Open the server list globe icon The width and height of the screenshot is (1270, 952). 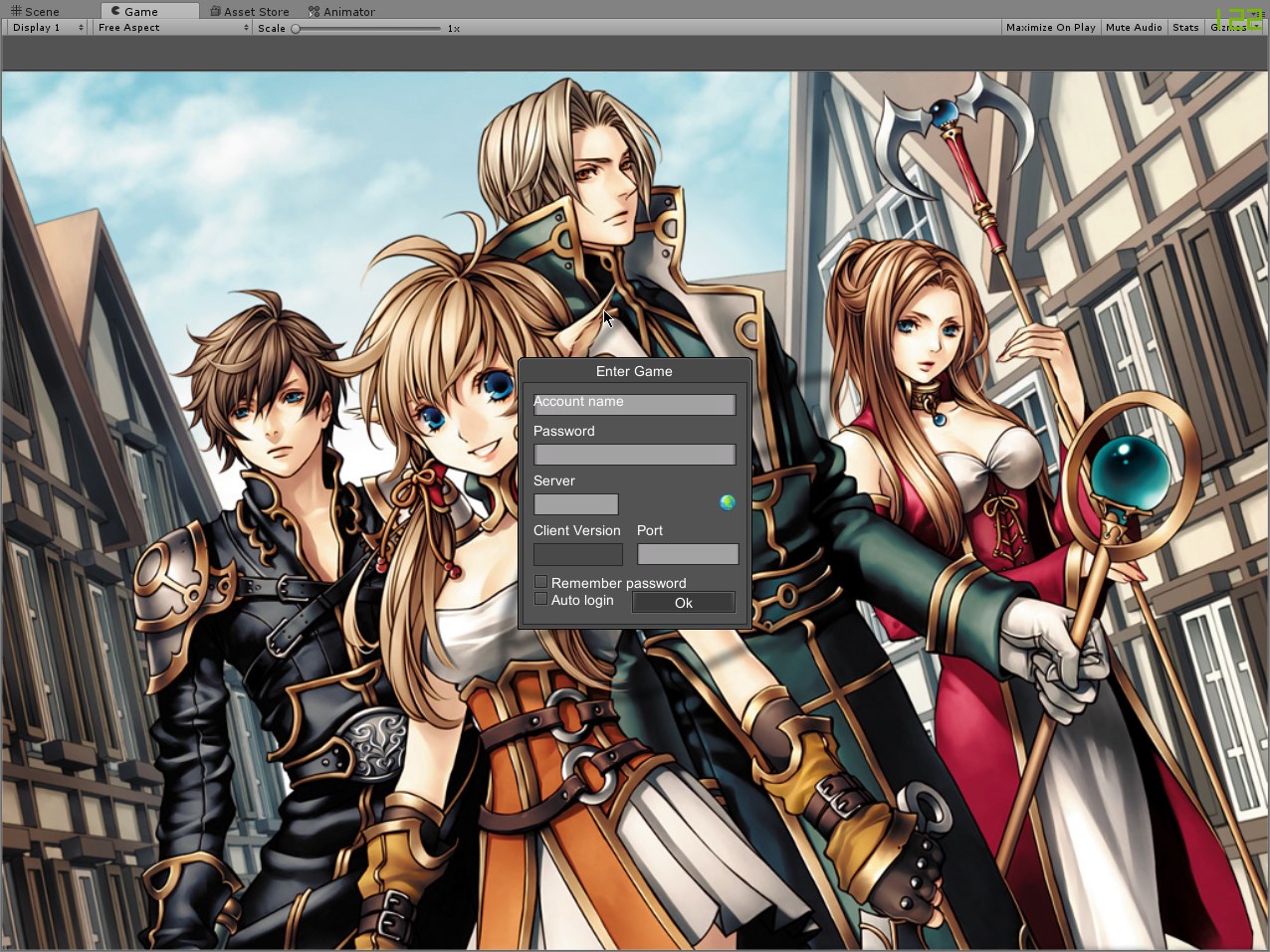pyautogui.click(x=728, y=502)
